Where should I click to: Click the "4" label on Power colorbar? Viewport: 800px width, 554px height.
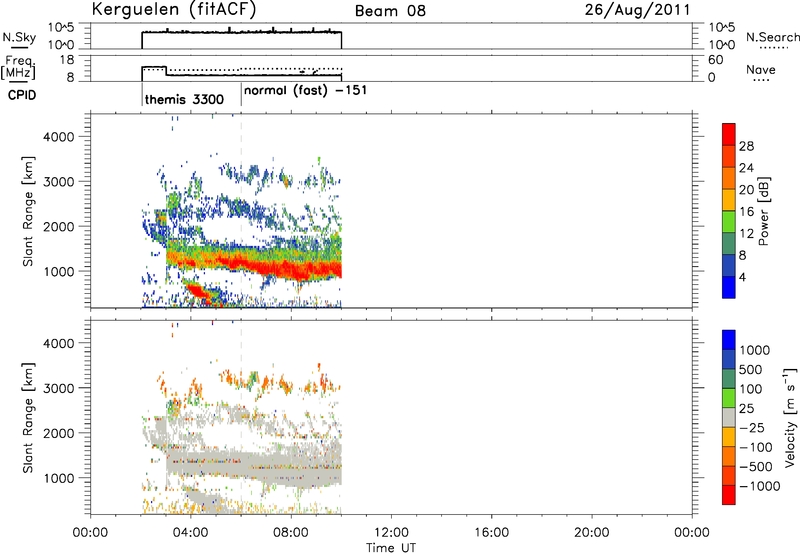742,277
